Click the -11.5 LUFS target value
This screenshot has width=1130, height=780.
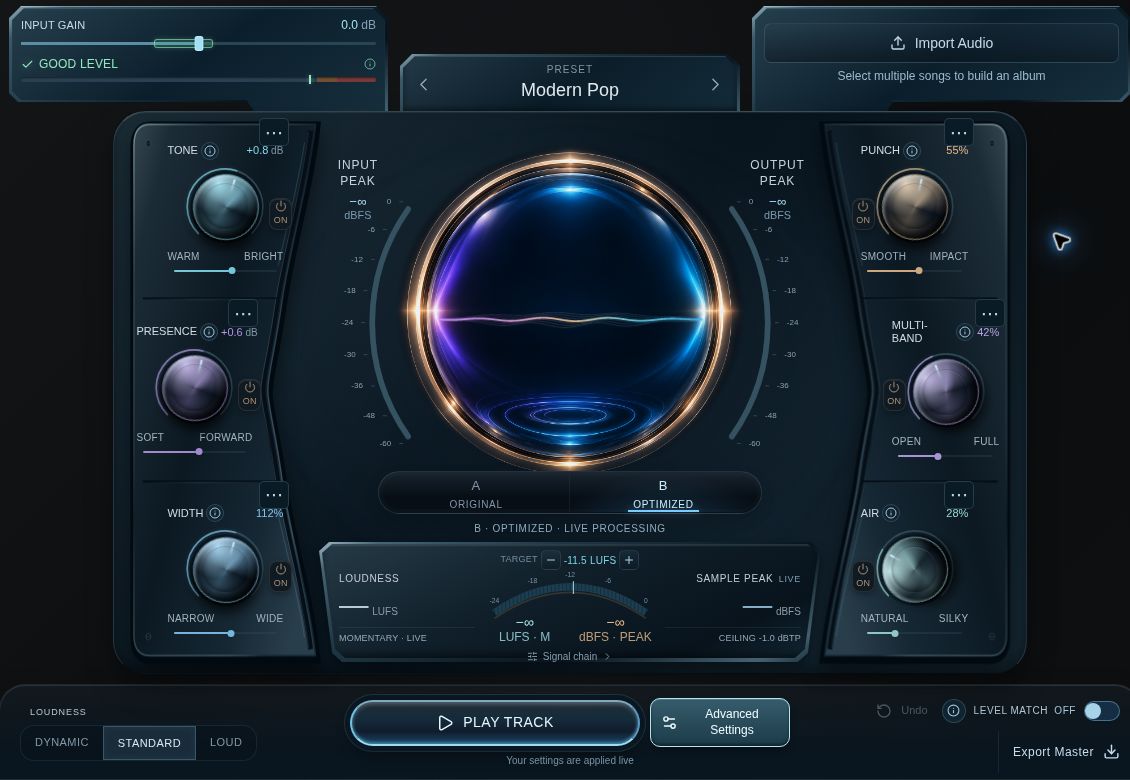coord(590,560)
